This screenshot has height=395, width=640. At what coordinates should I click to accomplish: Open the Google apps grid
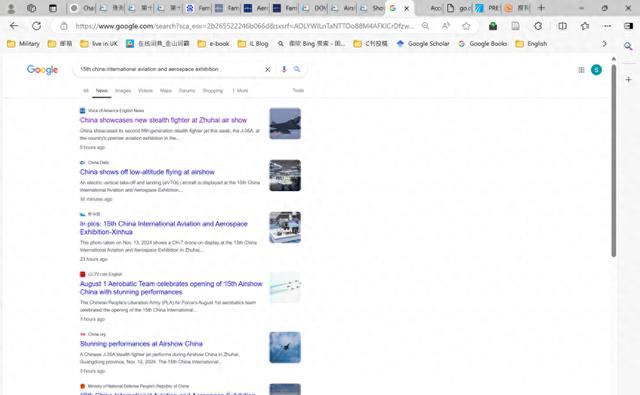581,70
